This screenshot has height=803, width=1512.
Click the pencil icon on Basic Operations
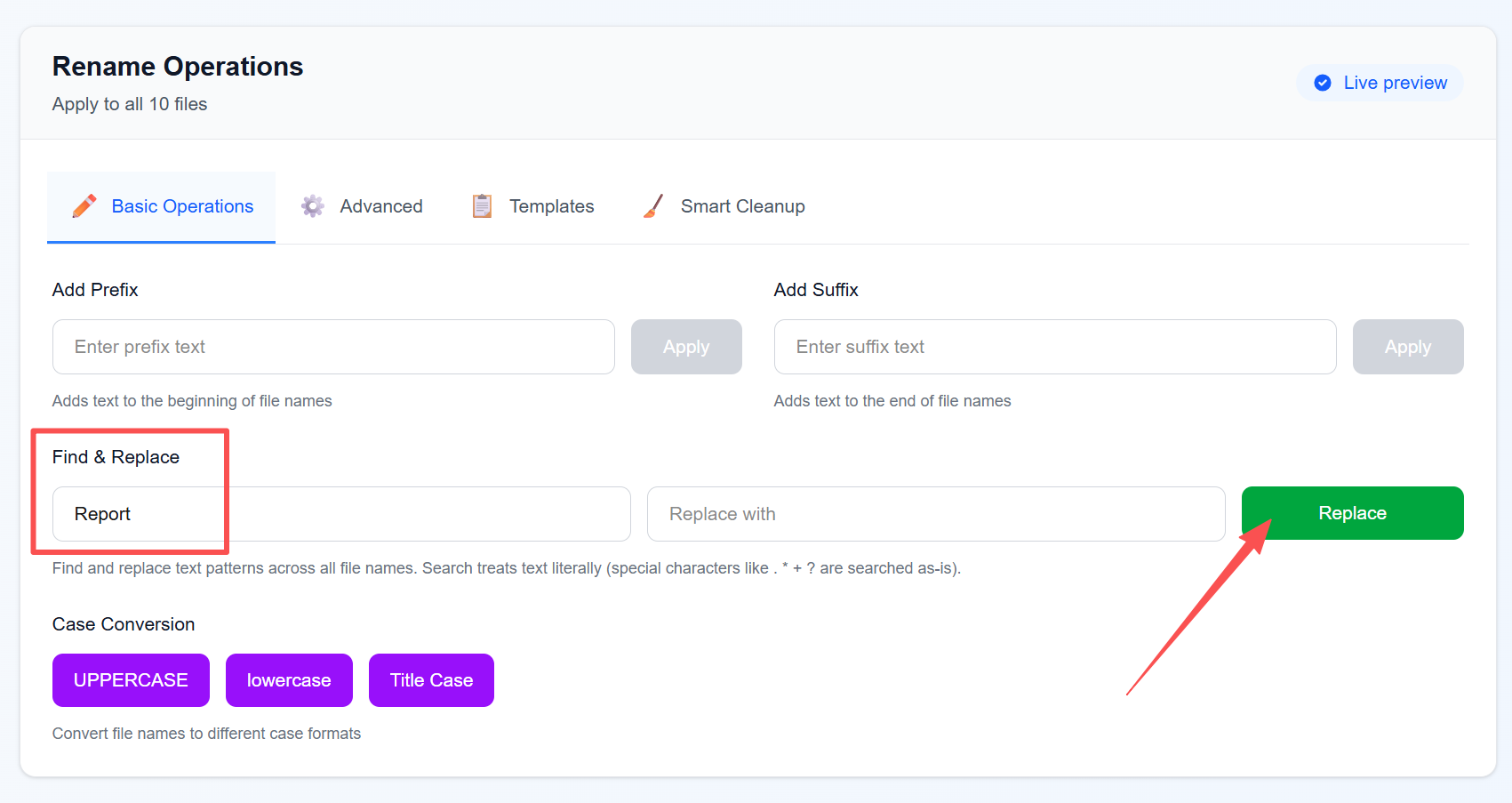pyautogui.click(x=84, y=206)
